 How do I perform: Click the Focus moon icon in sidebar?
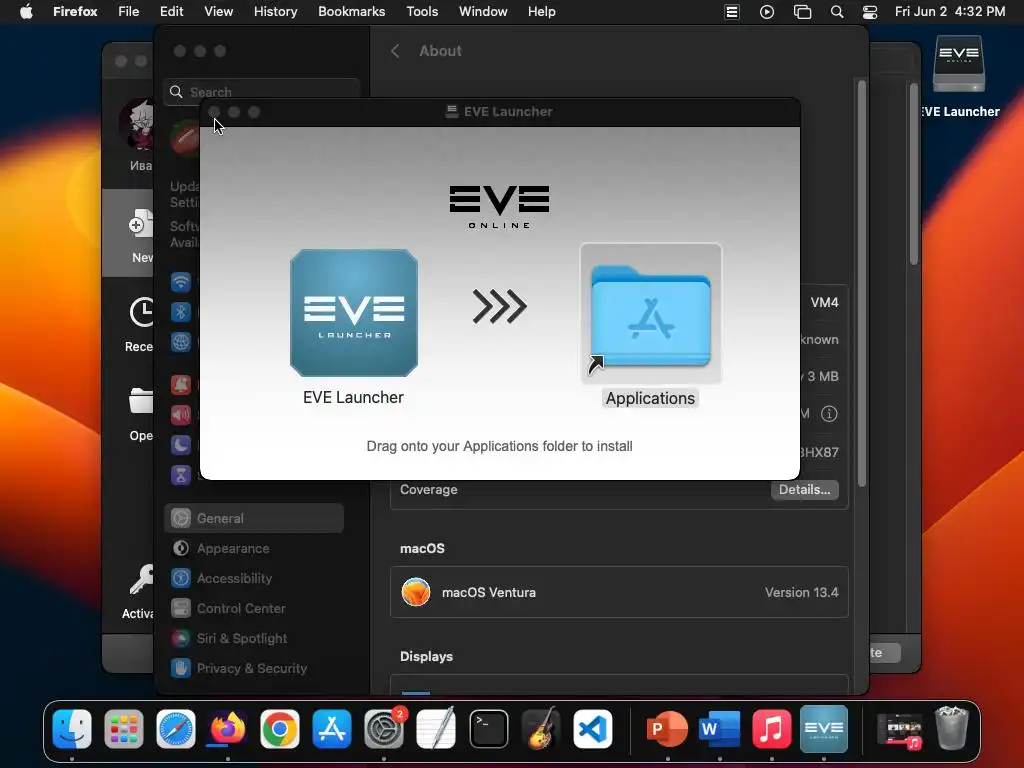coord(181,445)
